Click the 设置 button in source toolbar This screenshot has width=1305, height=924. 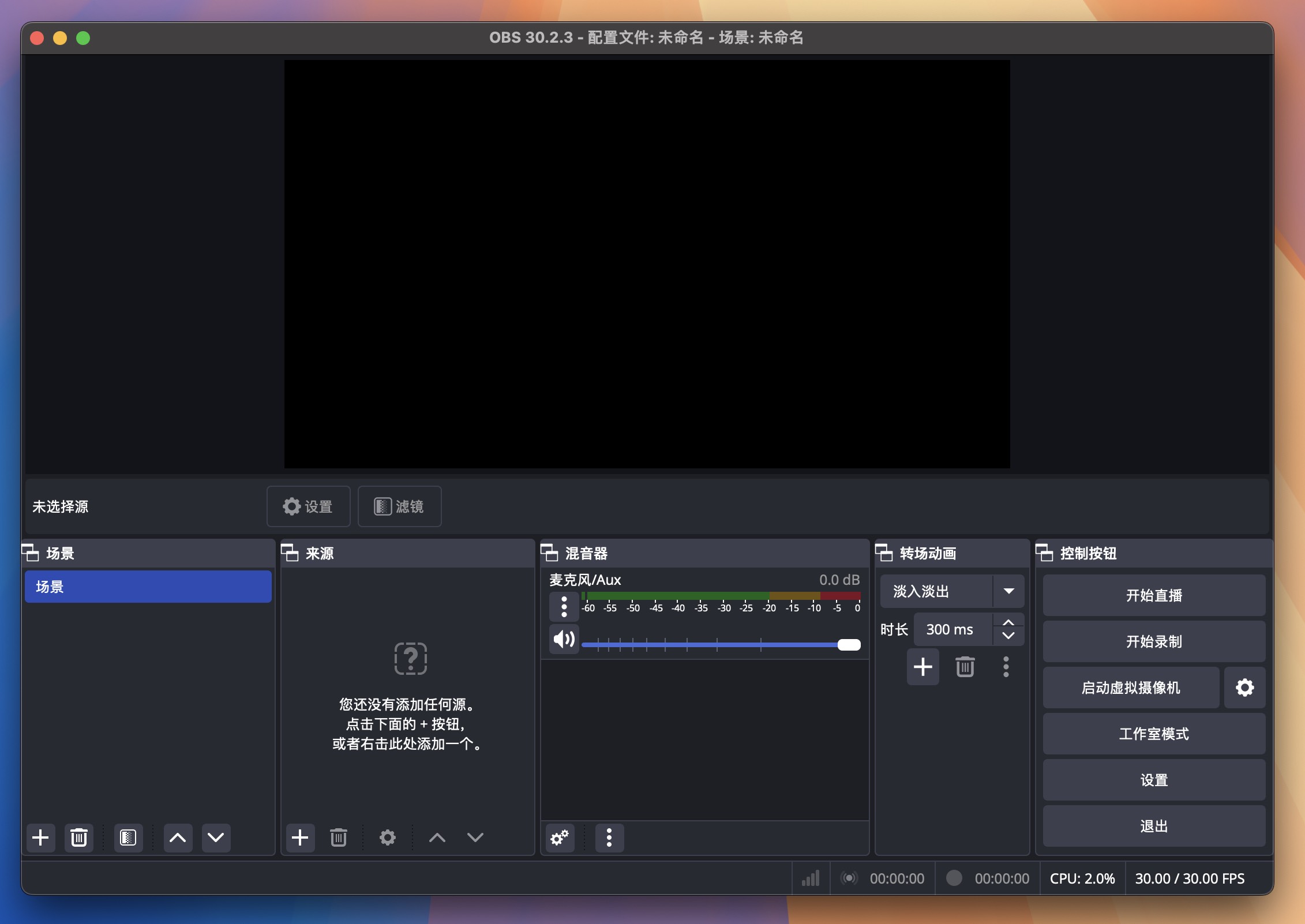pos(308,506)
